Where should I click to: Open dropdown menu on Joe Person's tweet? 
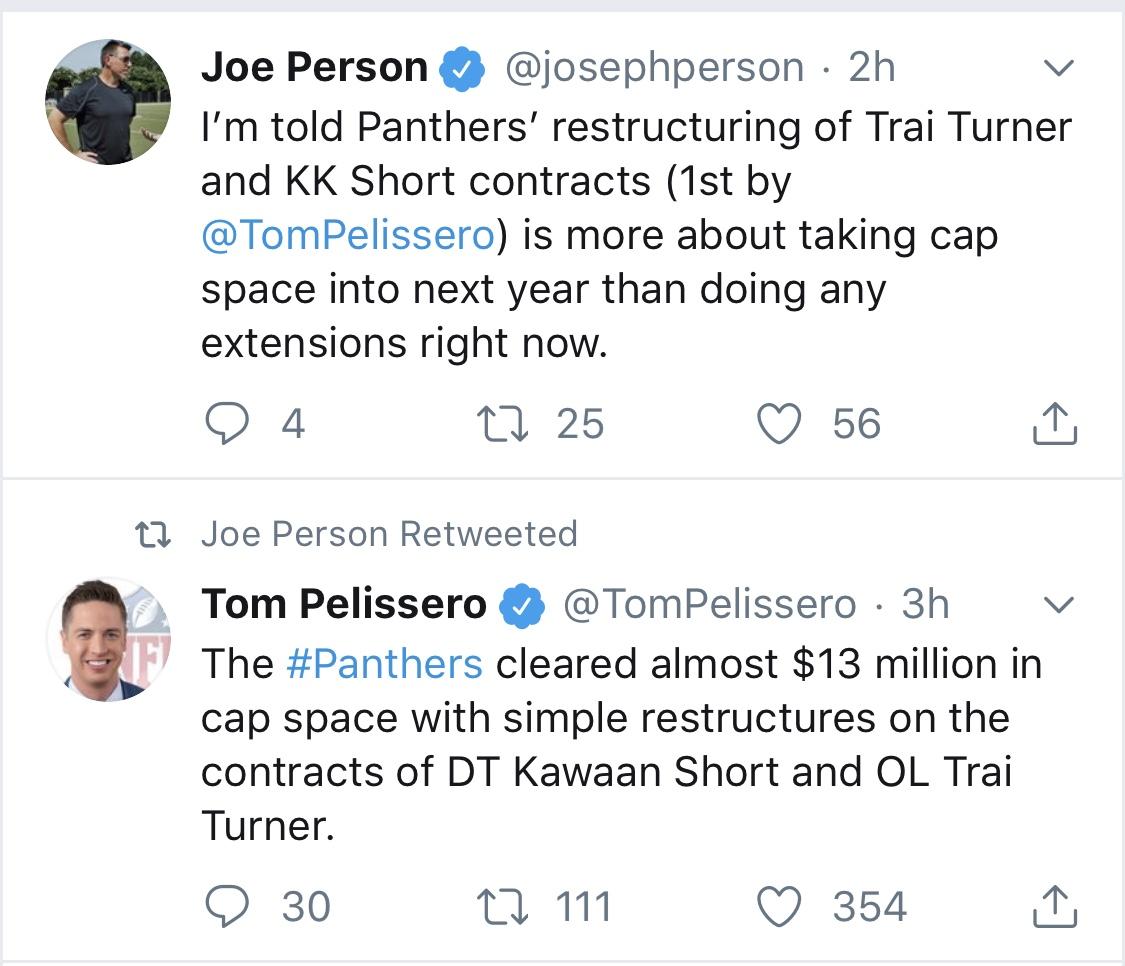(1058, 67)
